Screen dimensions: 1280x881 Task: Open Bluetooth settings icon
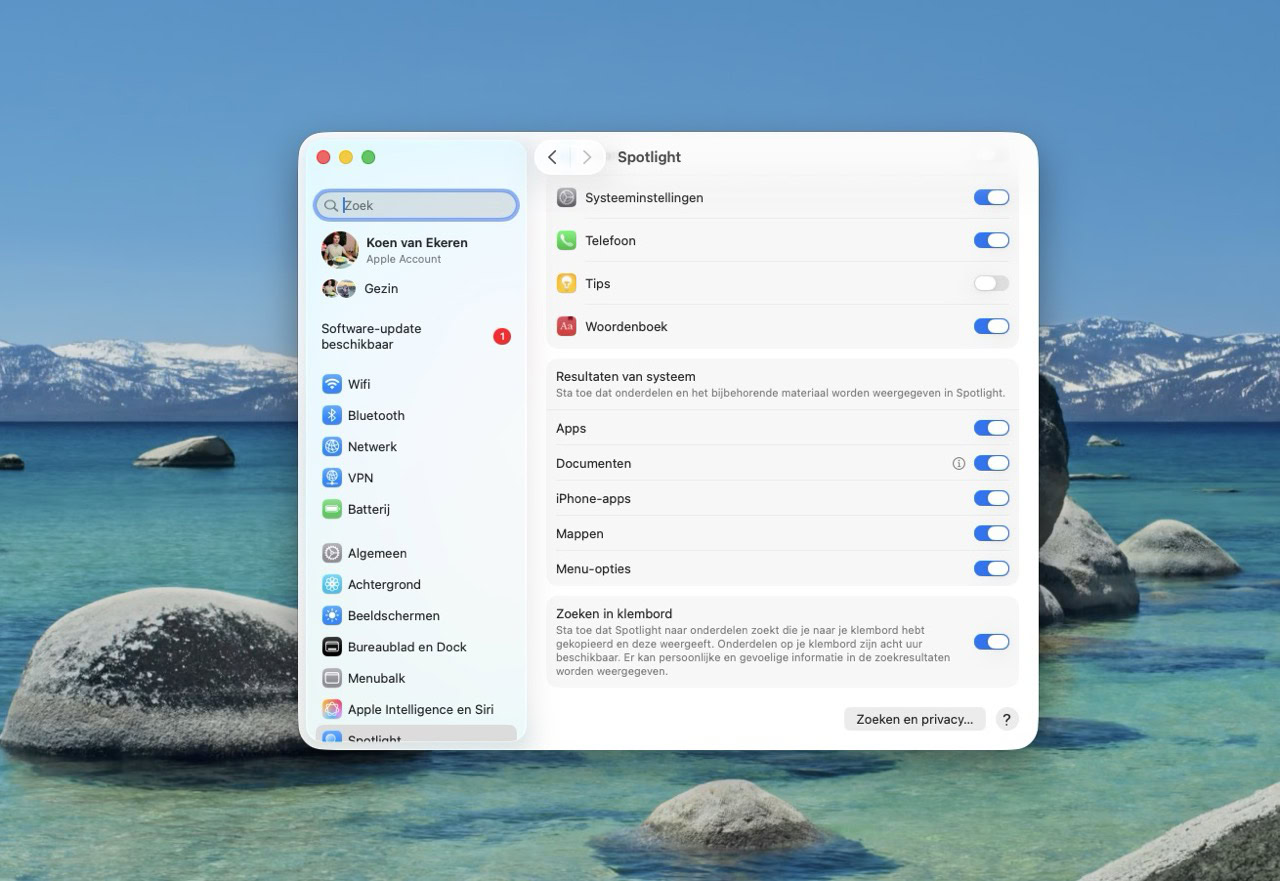pos(332,415)
